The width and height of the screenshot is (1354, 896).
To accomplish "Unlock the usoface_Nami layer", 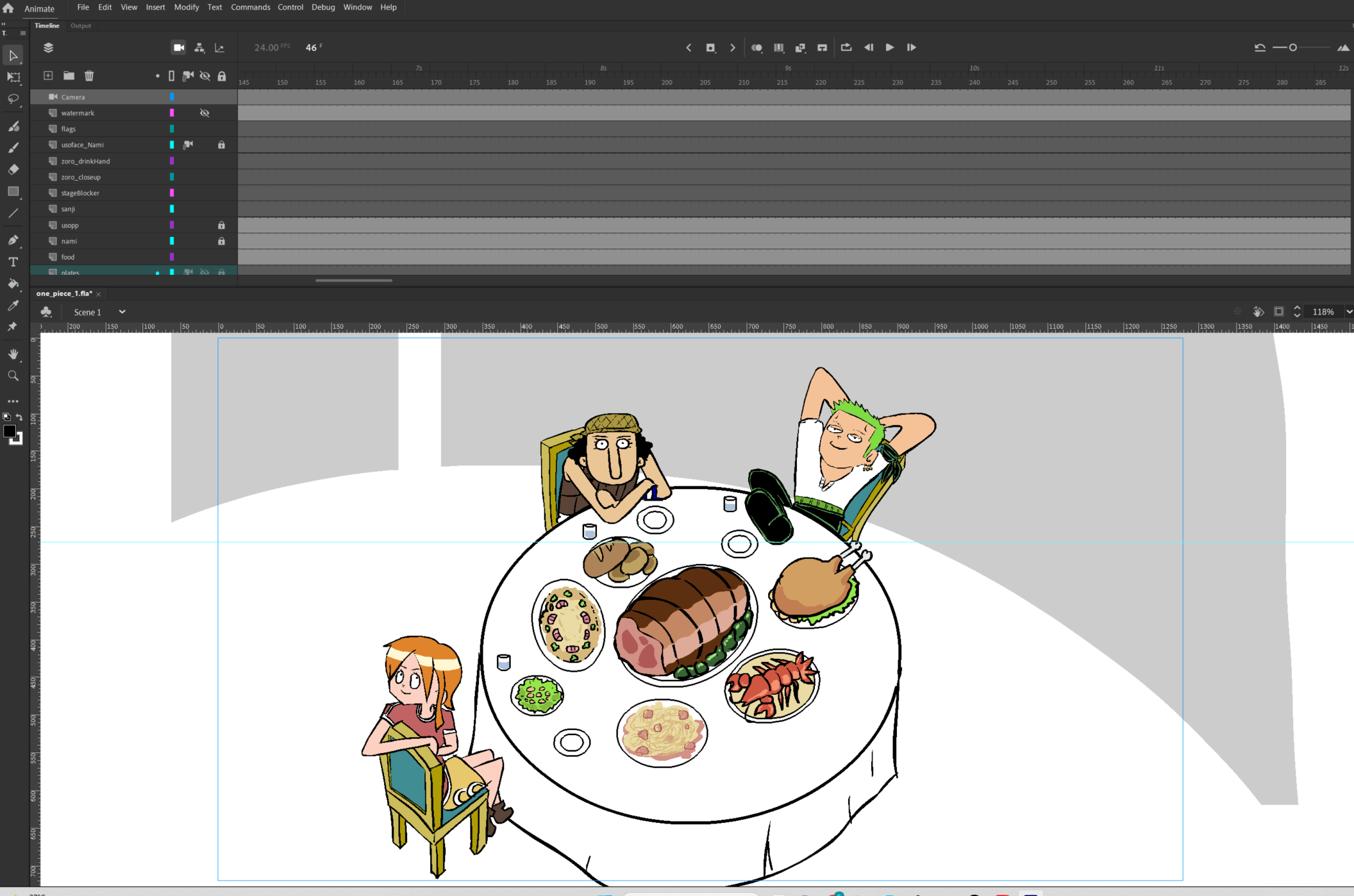I will [x=221, y=145].
